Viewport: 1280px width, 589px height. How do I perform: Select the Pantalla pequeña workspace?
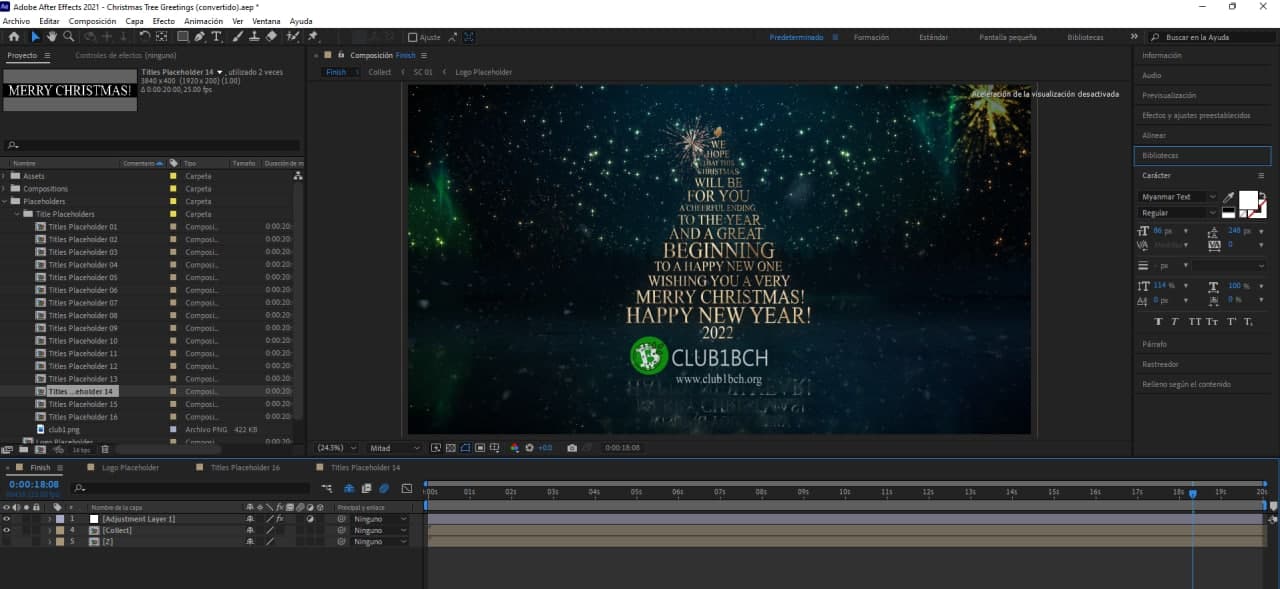[1008, 37]
